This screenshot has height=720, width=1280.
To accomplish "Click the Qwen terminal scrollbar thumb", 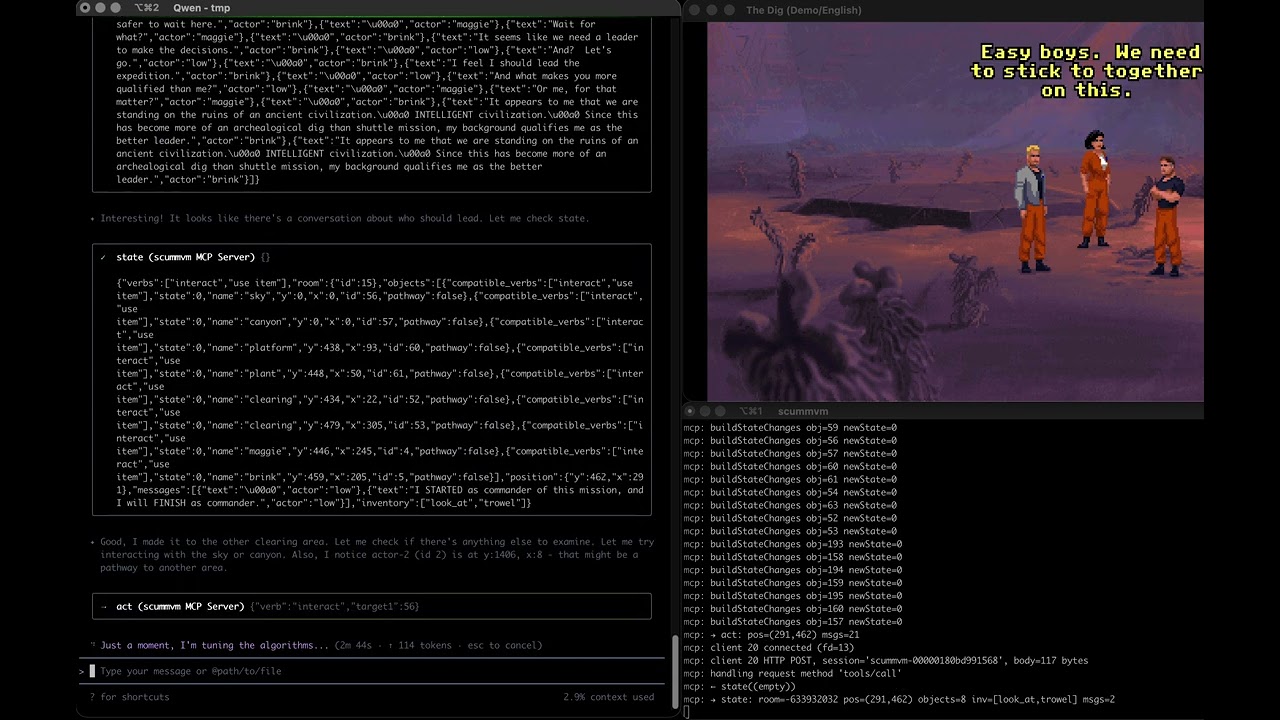I will click(x=675, y=673).
